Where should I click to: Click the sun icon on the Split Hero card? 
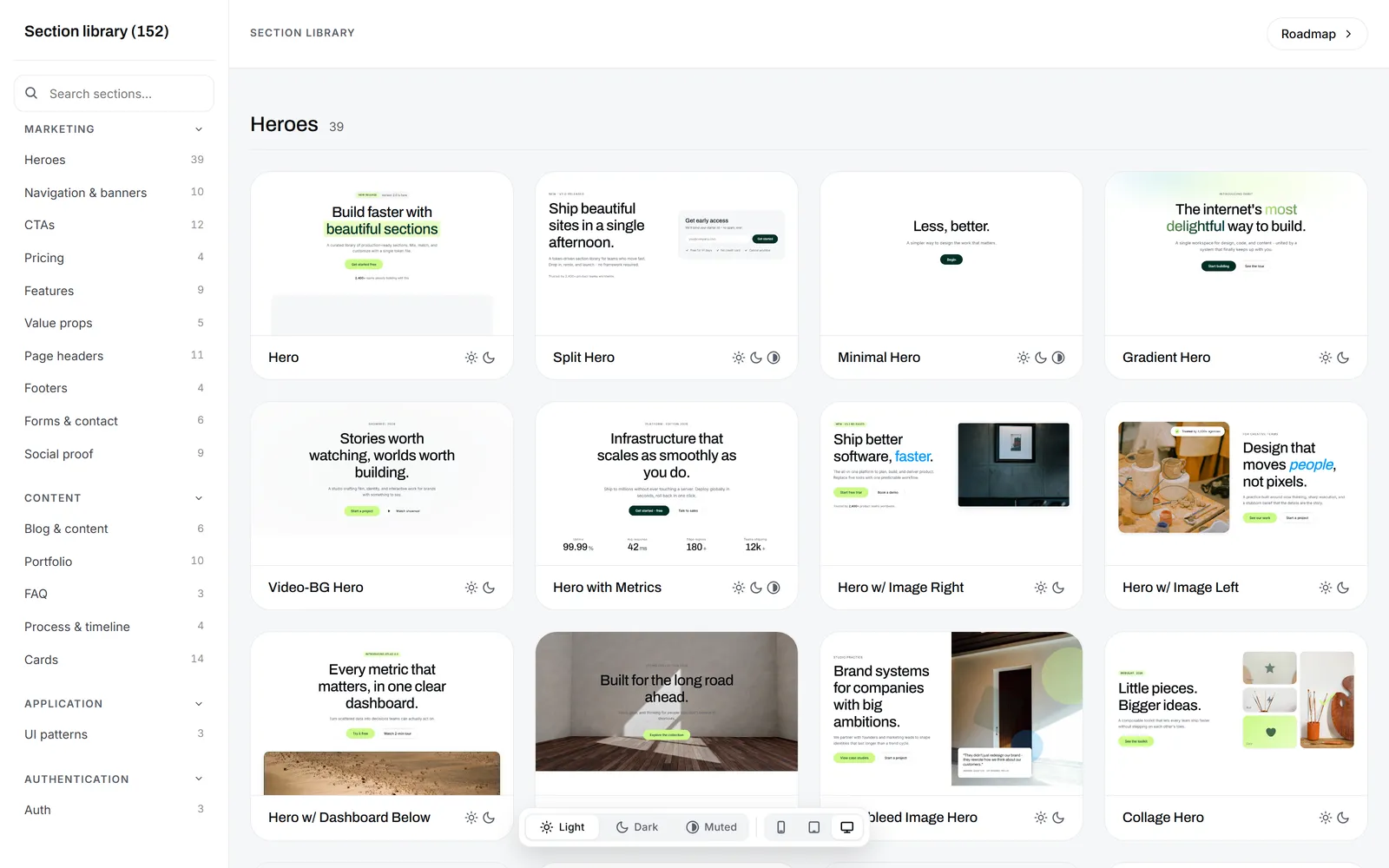[x=739, y=358]
